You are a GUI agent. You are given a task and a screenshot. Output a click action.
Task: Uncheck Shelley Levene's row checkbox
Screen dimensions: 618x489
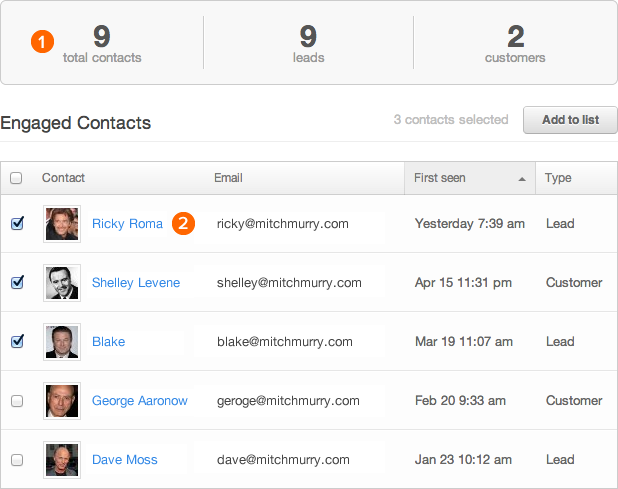(x=17, y=283)
